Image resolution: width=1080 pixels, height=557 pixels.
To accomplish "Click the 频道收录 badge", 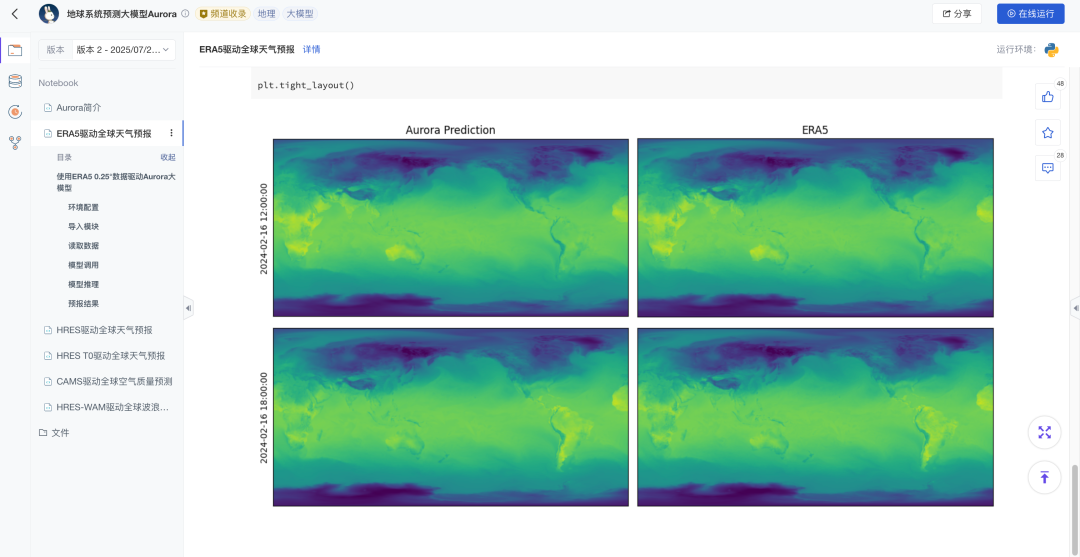I will pyautogui.click(x=222, y=14).
